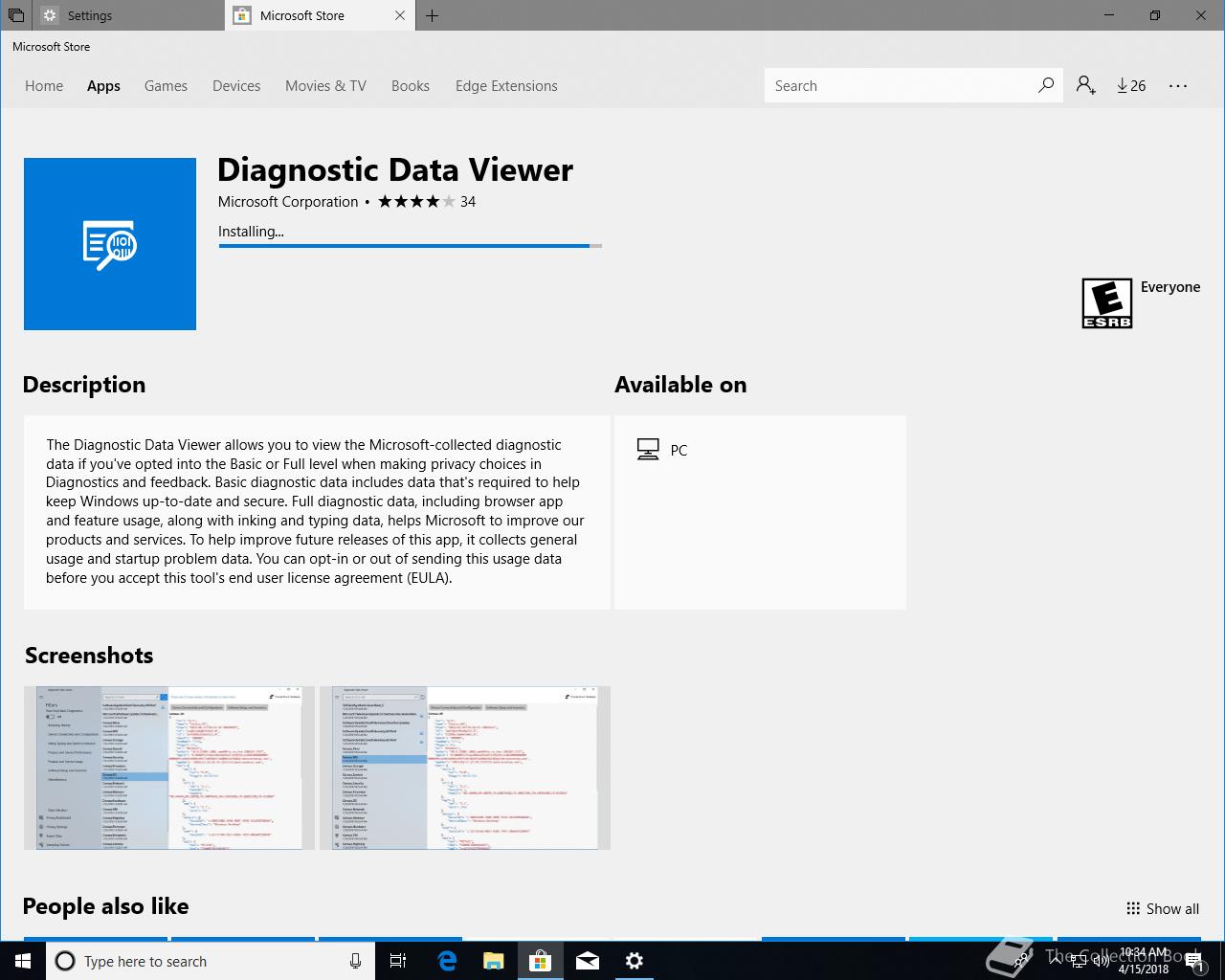This screenshot has height=980, width=1225.
Task: Click the Cortana microphone icon
Action: (355, 961)
